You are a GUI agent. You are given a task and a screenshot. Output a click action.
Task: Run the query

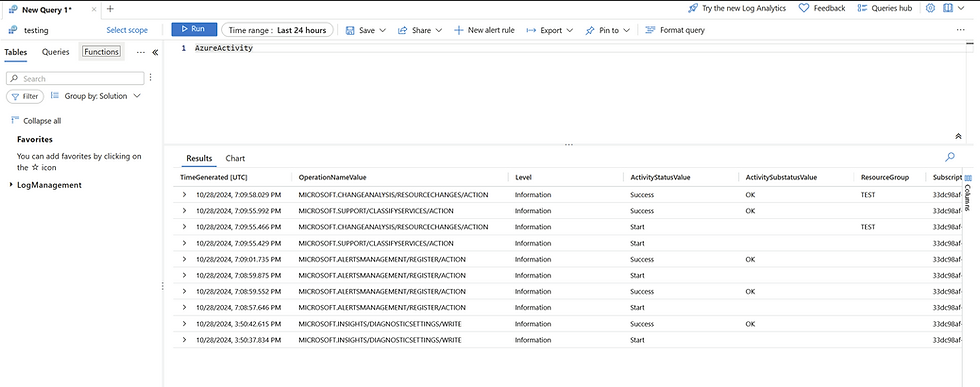[194, 29]
